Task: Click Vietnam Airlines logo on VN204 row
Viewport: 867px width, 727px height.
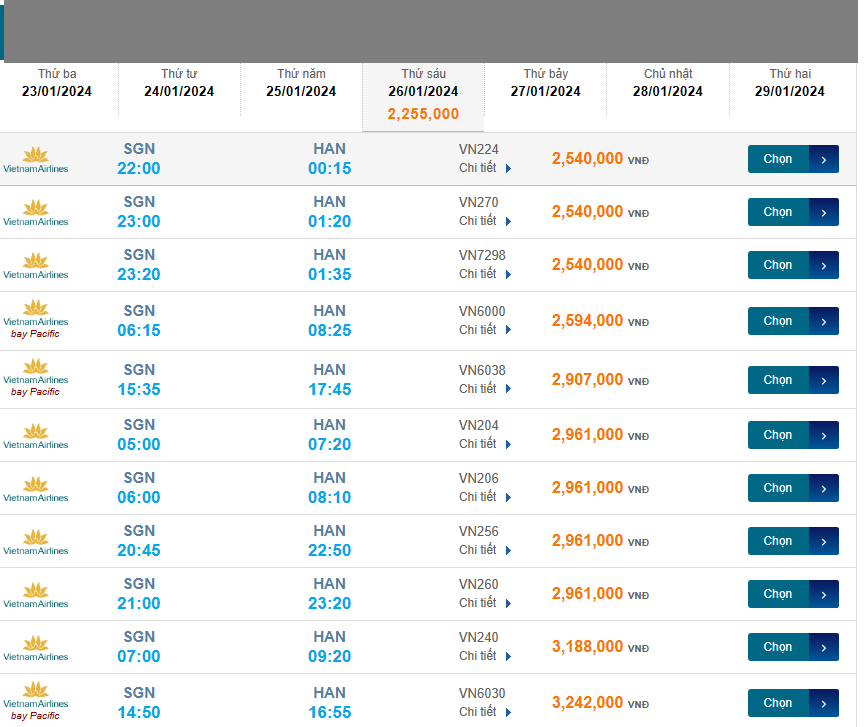Action: (36, 436)
